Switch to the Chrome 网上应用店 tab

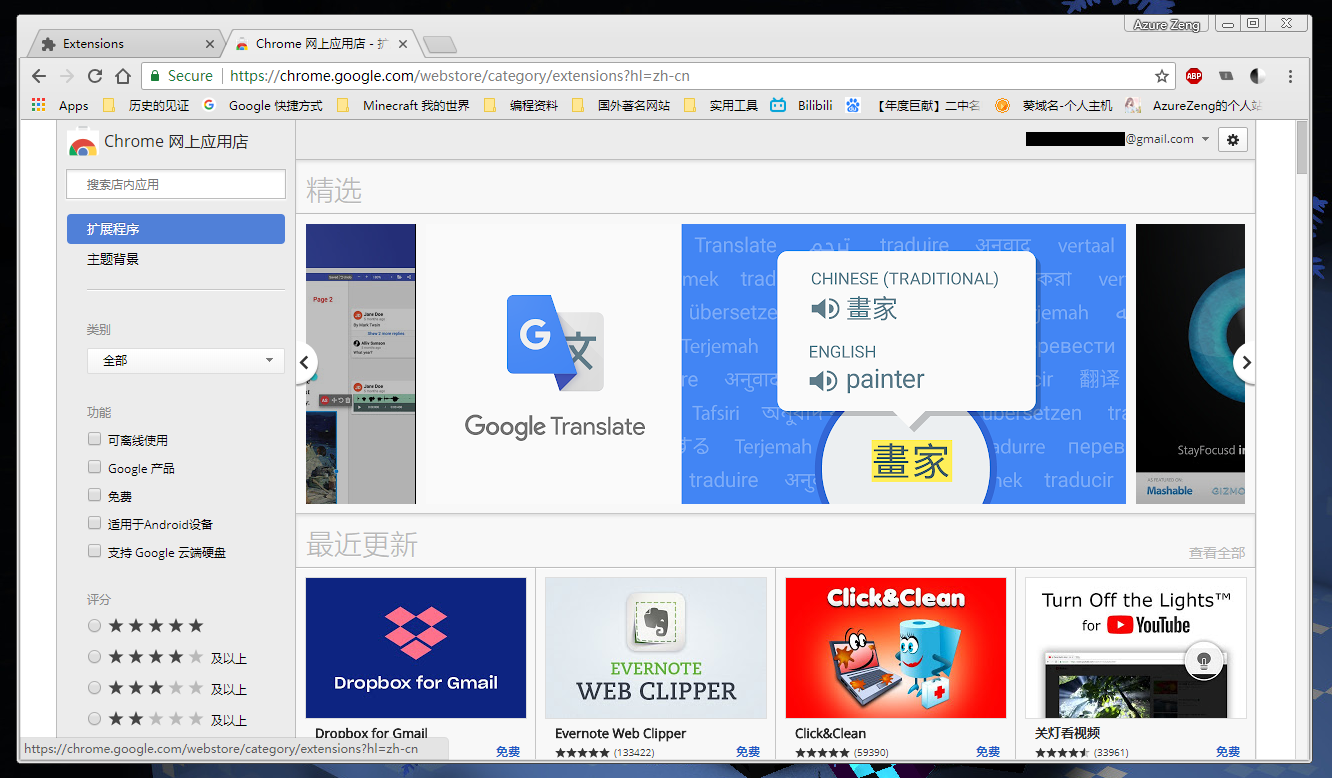pos(320,44)
